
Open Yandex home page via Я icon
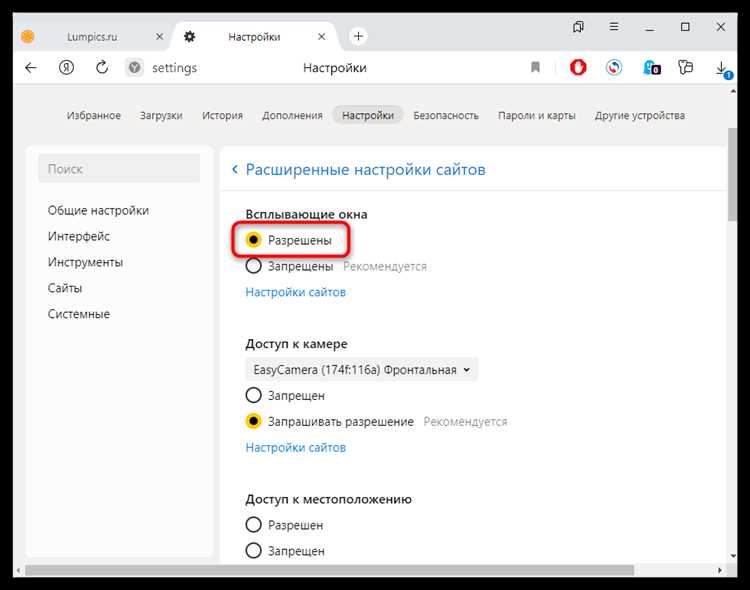67,68
